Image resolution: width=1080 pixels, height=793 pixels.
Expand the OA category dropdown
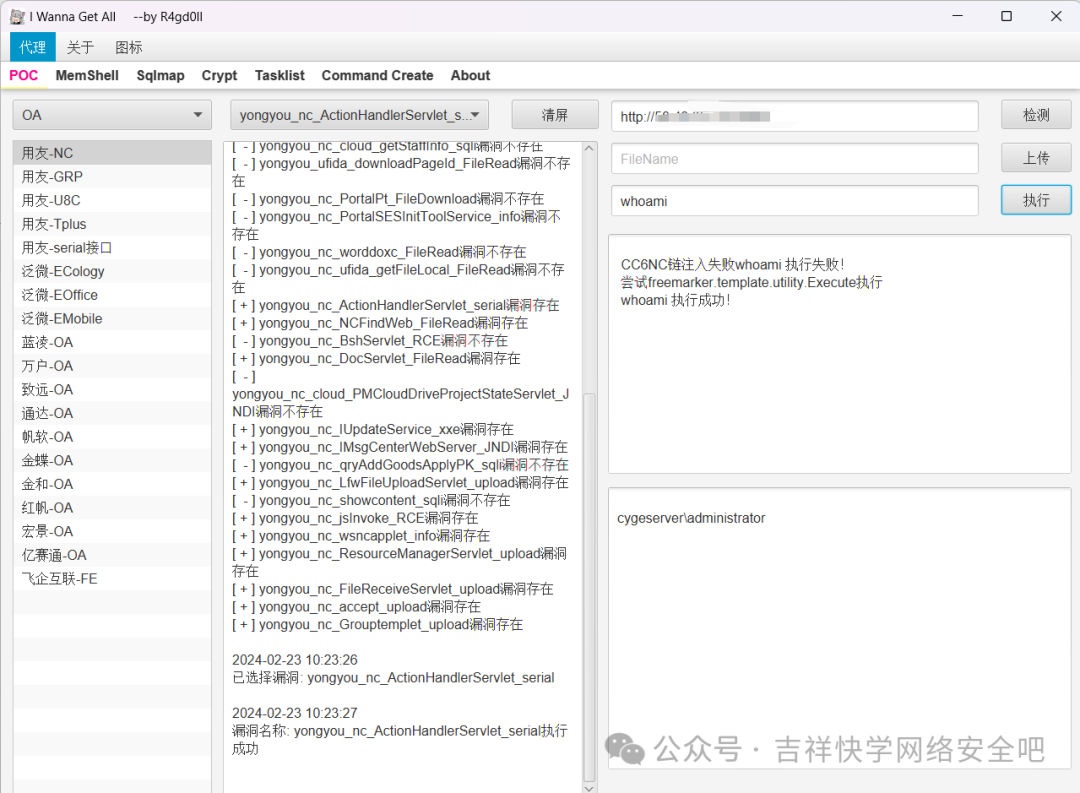pyautogui.click(x=112, y=115)
